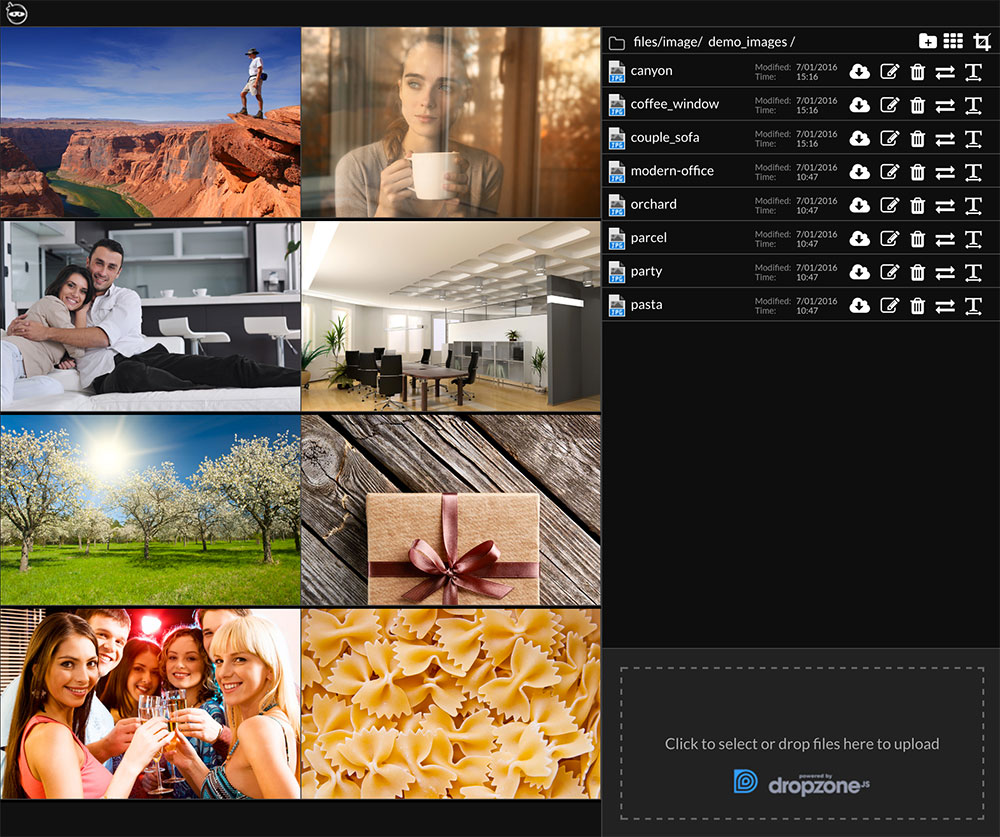Rename coffee_window using text icon

click(973, 105)
